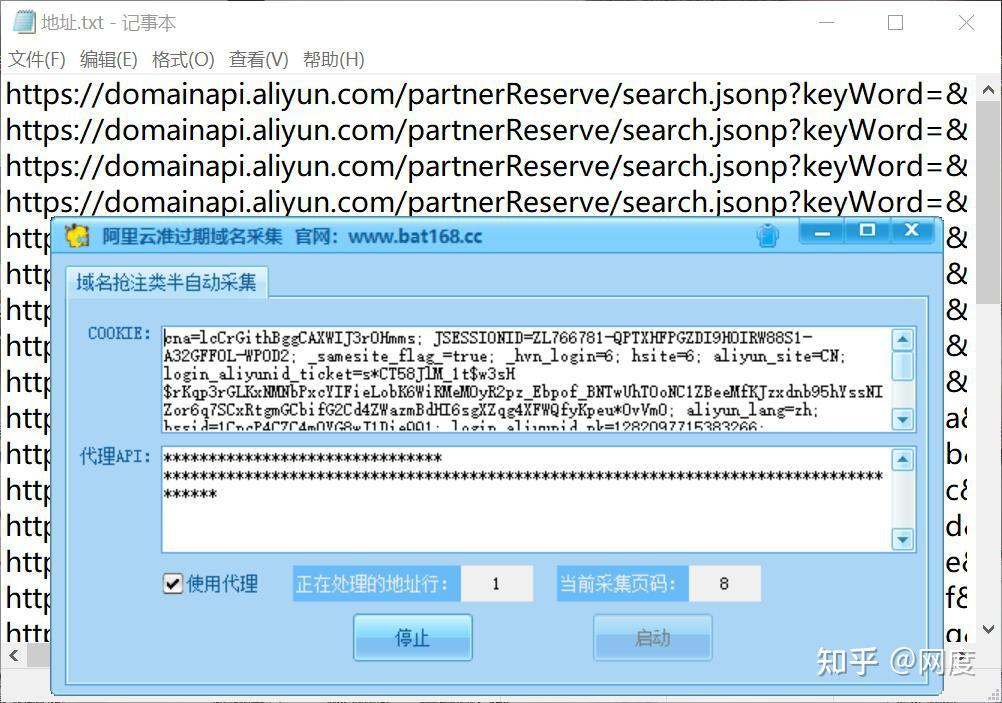Click the COOKIE box scrollbar thumb
1002x703 pixels.
(x=902, y=366)
